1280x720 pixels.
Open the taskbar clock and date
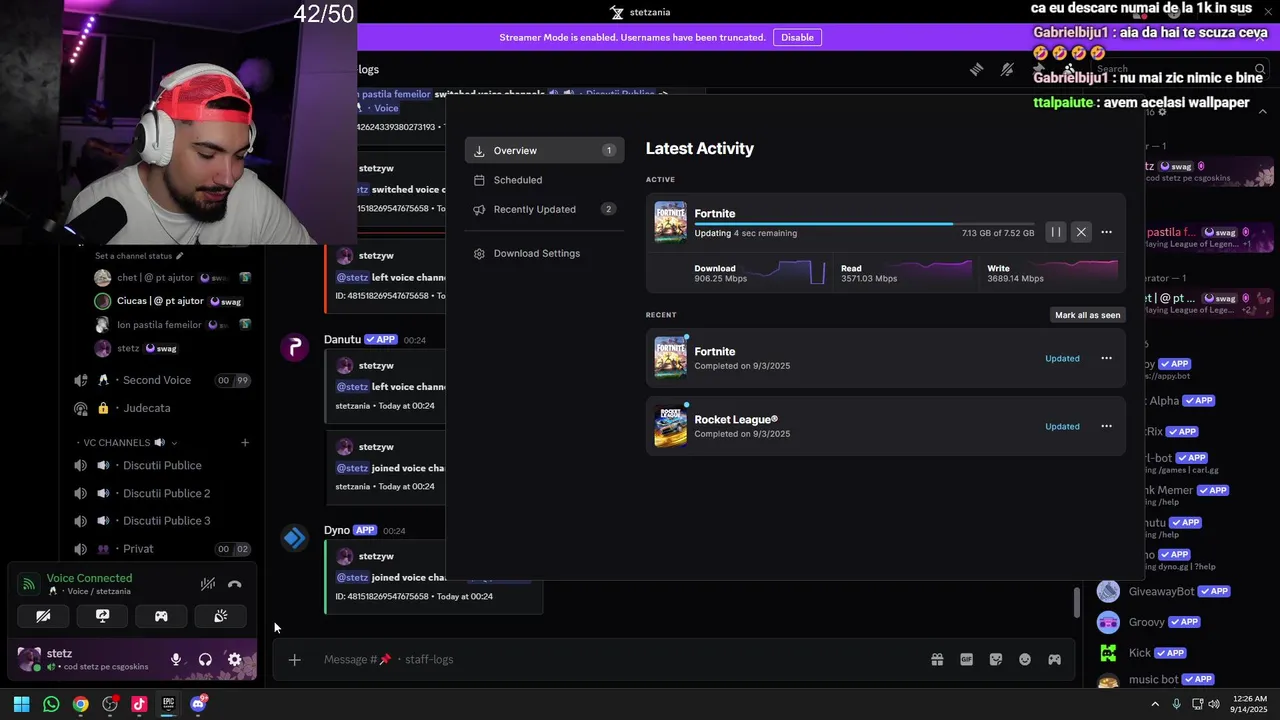click(1250, 704)
